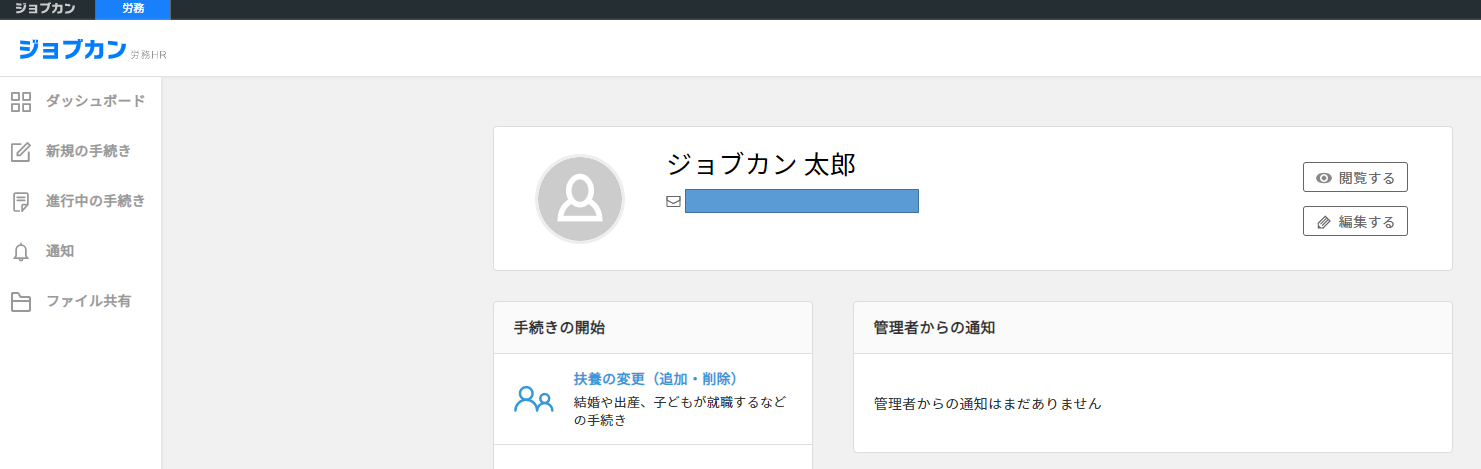Image resolution: width=1481 pixels, height=469 pixels.
Task: Select the 通知 label in the sidebar
Action: (x=60, y=251)
